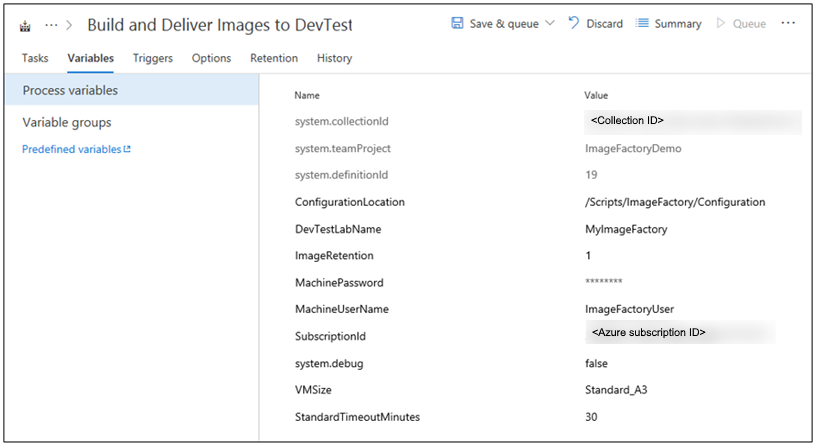Open the more actions ellipsis menu

[x=788, y=23]
